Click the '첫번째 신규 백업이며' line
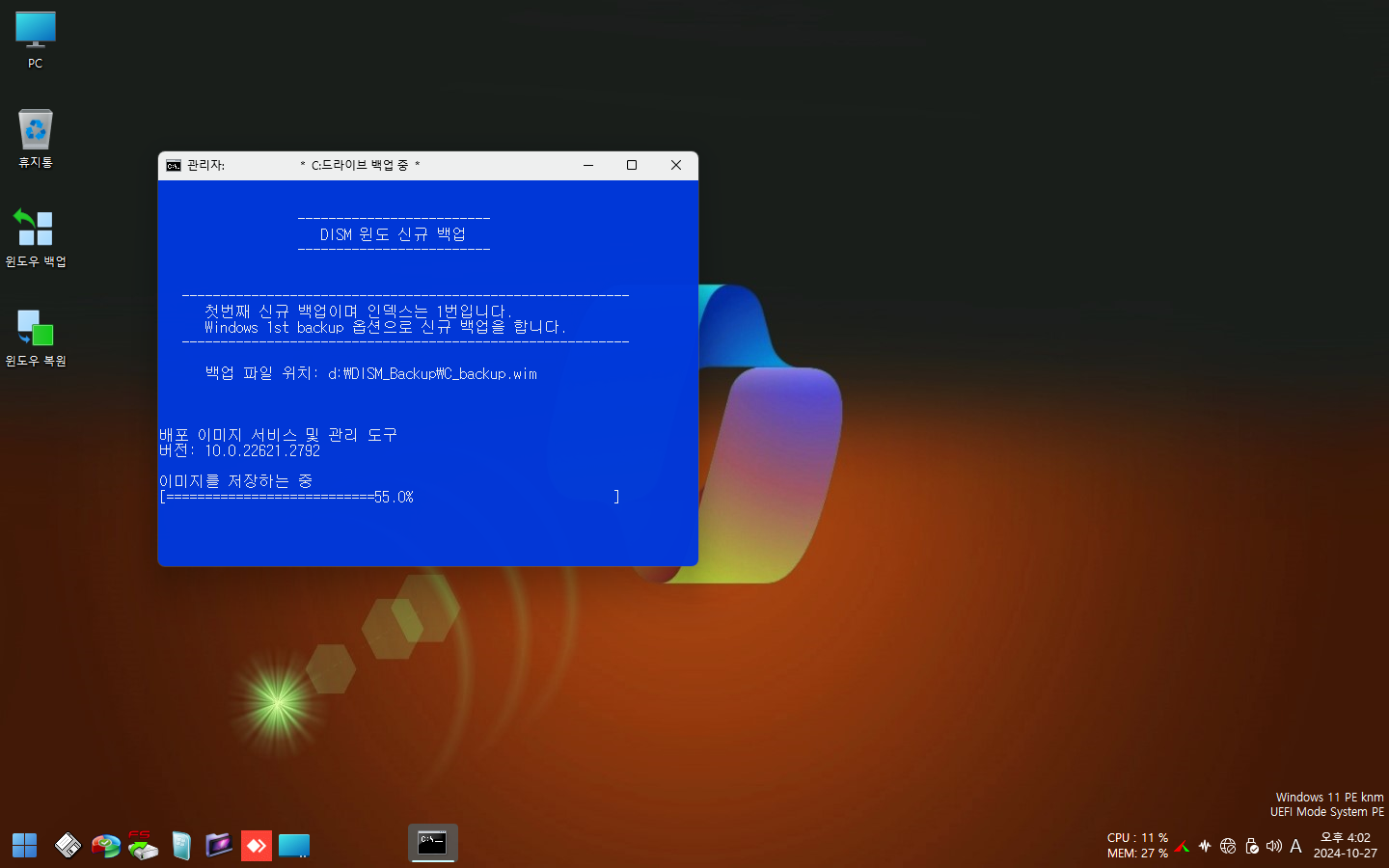This screenshot has height=868, width=1389. click(358, 312)
